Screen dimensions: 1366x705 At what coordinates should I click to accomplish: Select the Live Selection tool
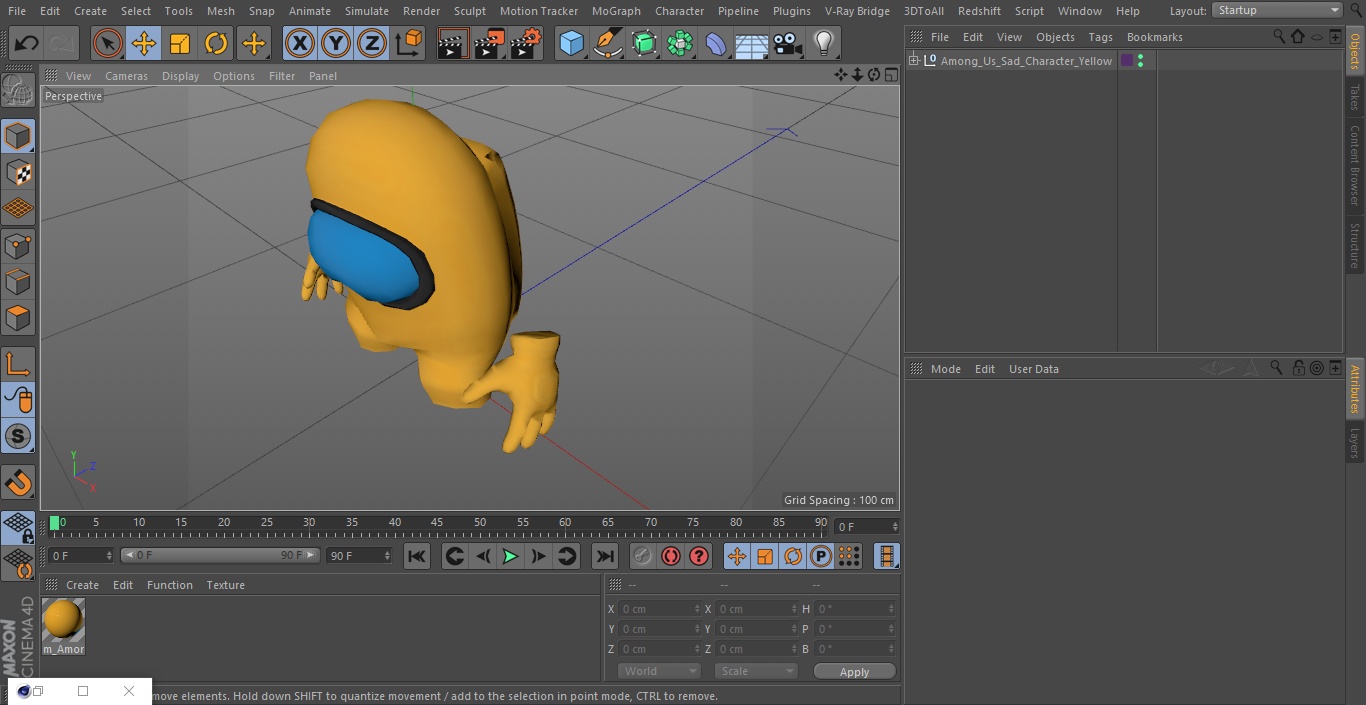pyautogui.click(x=108, y=43)
